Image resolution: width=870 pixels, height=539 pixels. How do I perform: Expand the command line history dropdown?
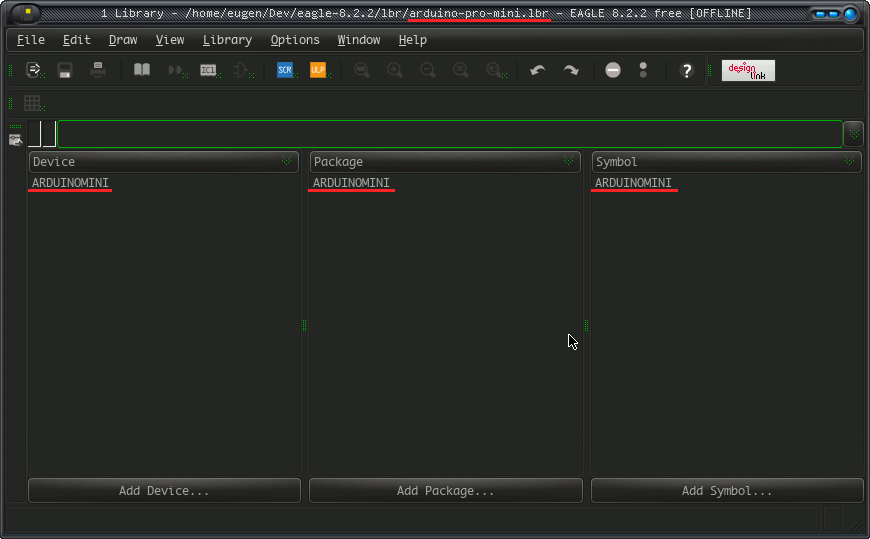click(x=853, y=134)
